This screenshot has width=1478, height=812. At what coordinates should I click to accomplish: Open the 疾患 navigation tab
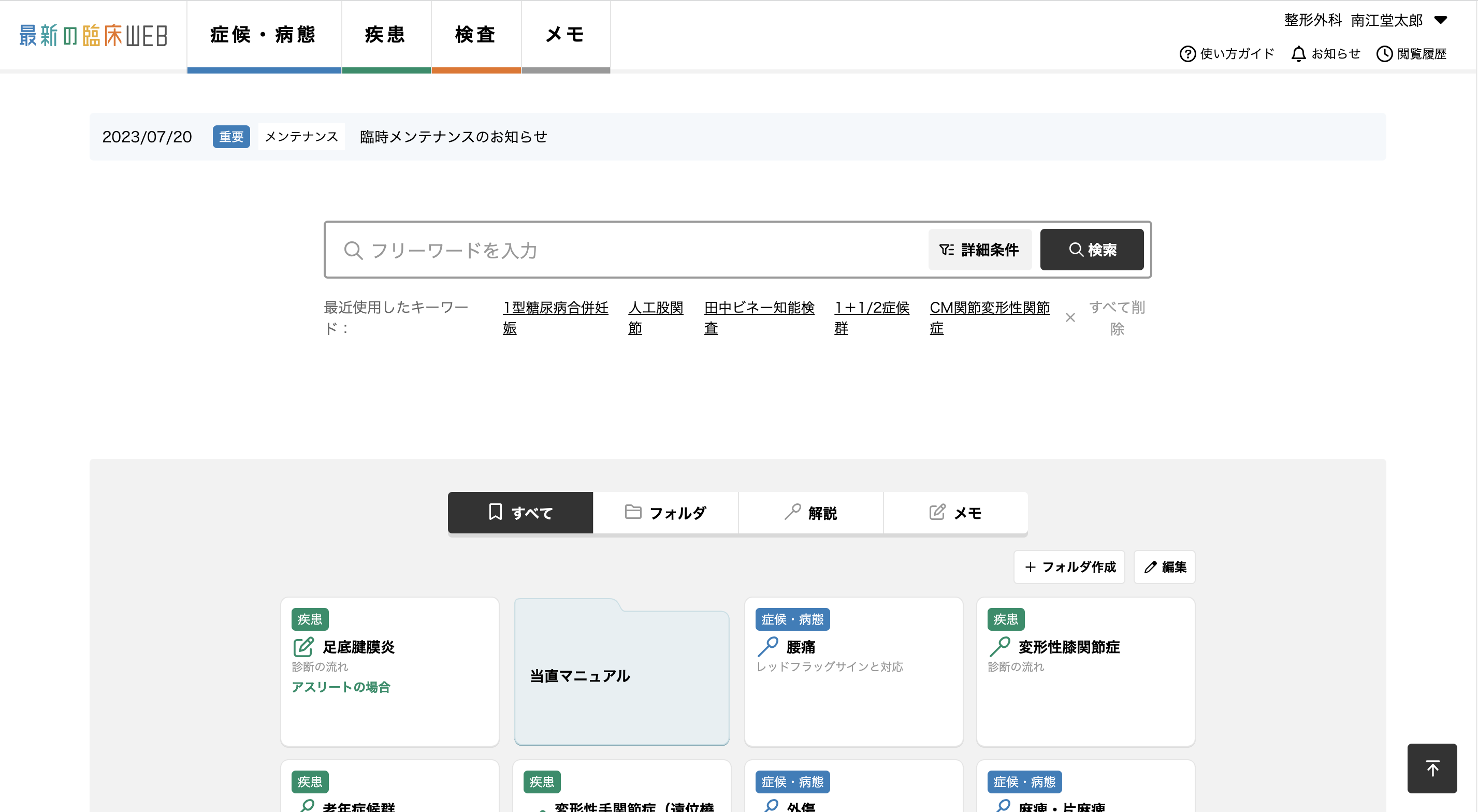386,36
